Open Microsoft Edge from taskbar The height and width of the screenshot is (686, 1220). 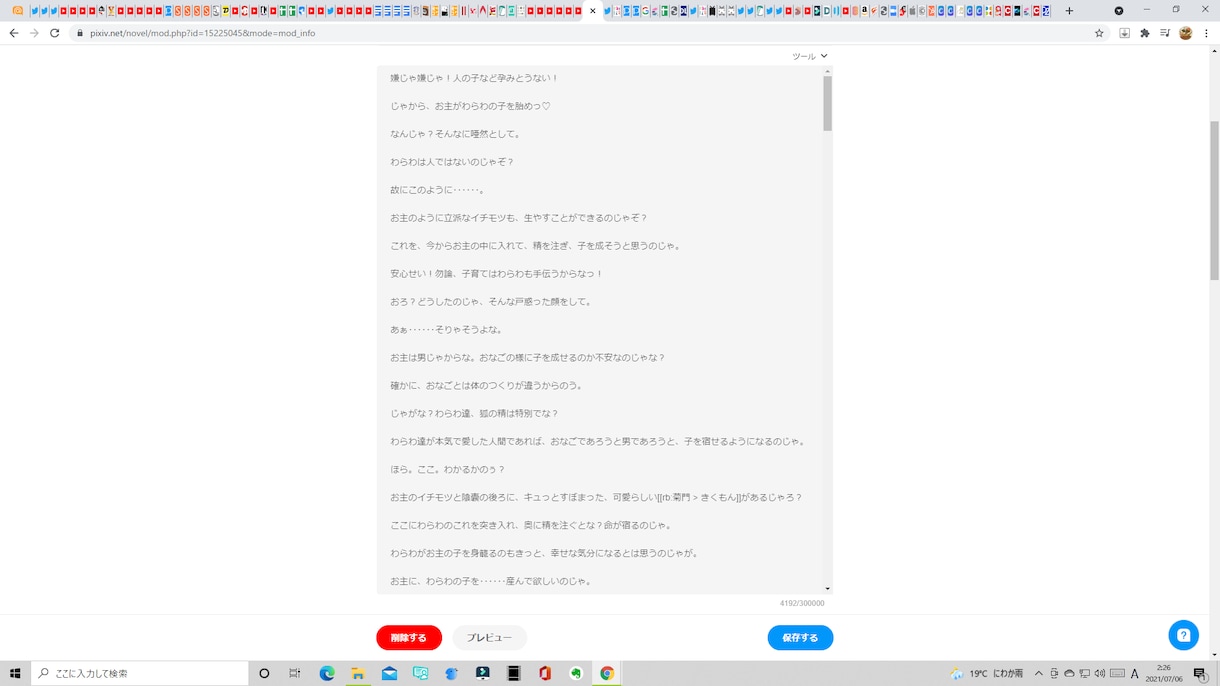tap(327, 673)
